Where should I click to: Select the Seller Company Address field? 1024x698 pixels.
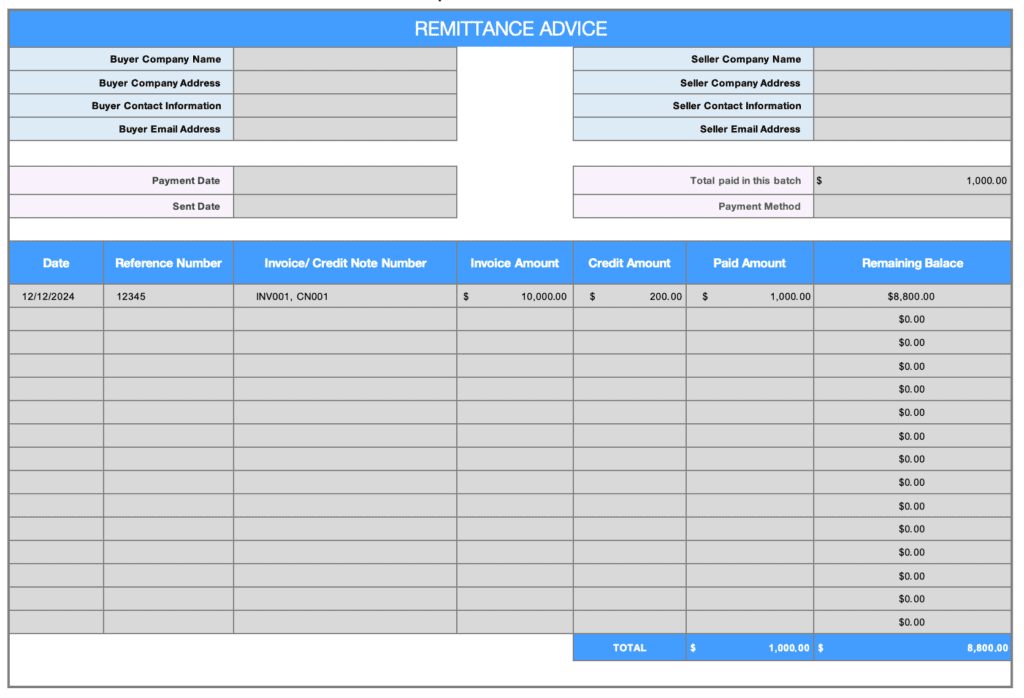point(912,83)
